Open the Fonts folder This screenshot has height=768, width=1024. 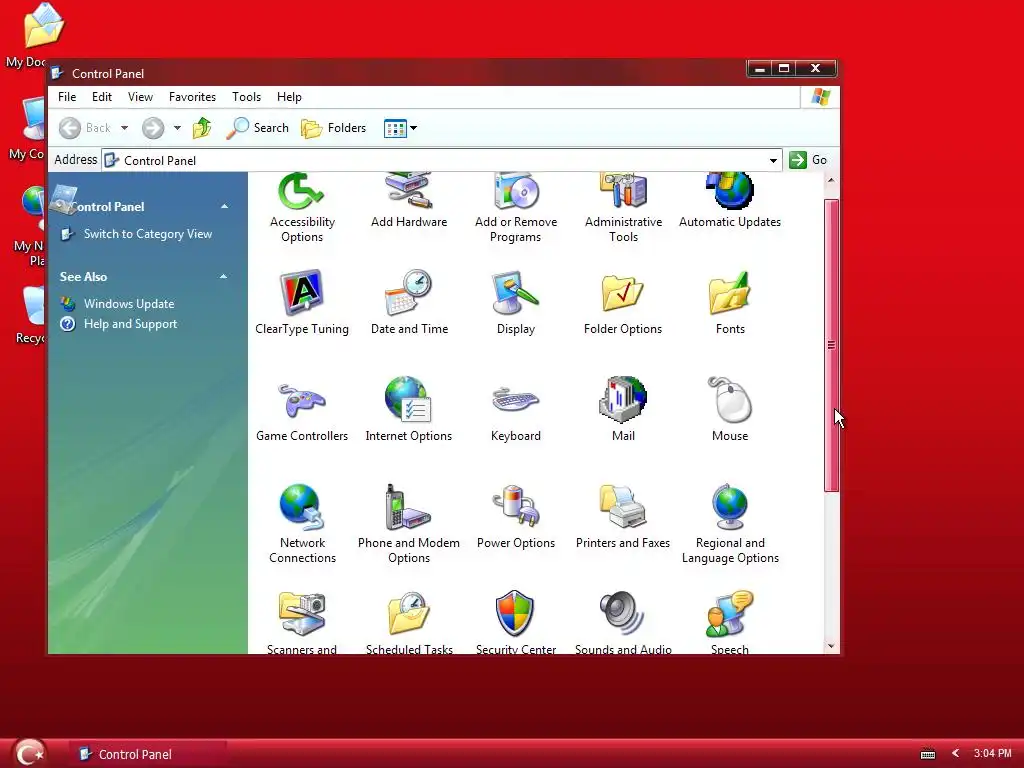[729, 302]
